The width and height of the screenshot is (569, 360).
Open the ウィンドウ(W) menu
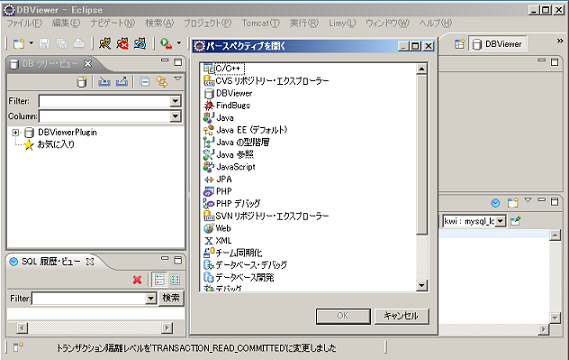387,23
